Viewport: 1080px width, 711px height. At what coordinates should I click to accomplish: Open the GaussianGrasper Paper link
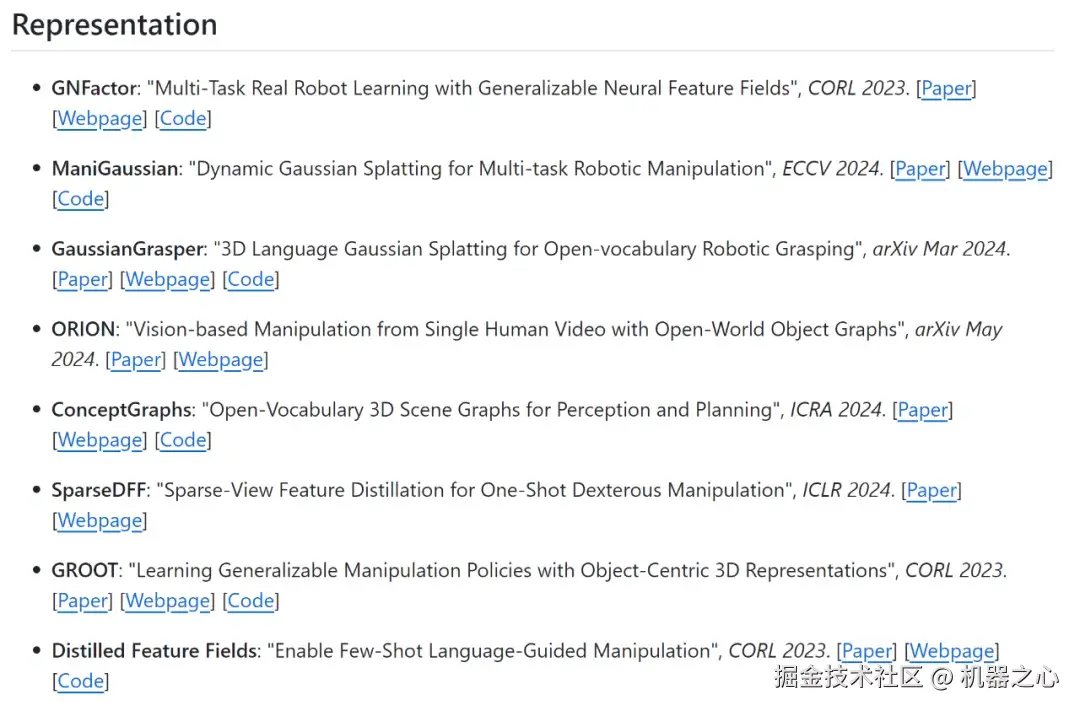[83, 280]
